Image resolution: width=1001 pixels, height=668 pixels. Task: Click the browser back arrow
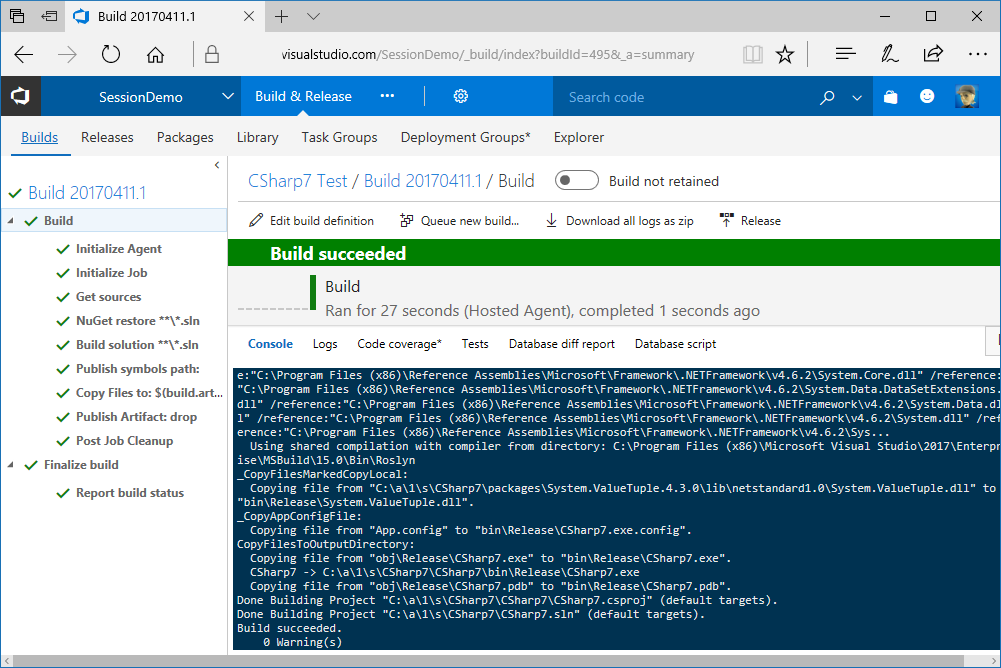[24, 54]
